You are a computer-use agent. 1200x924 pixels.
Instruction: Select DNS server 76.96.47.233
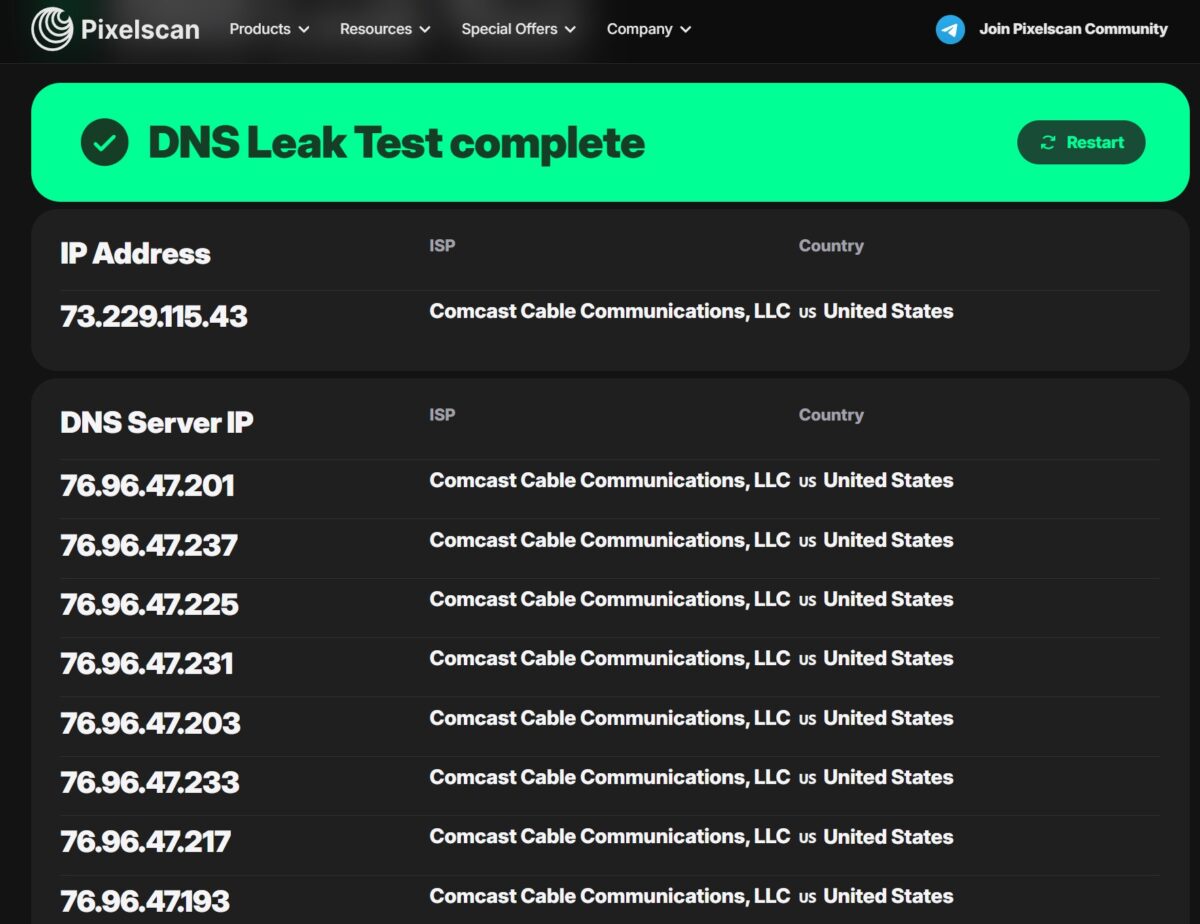point(150,782)
